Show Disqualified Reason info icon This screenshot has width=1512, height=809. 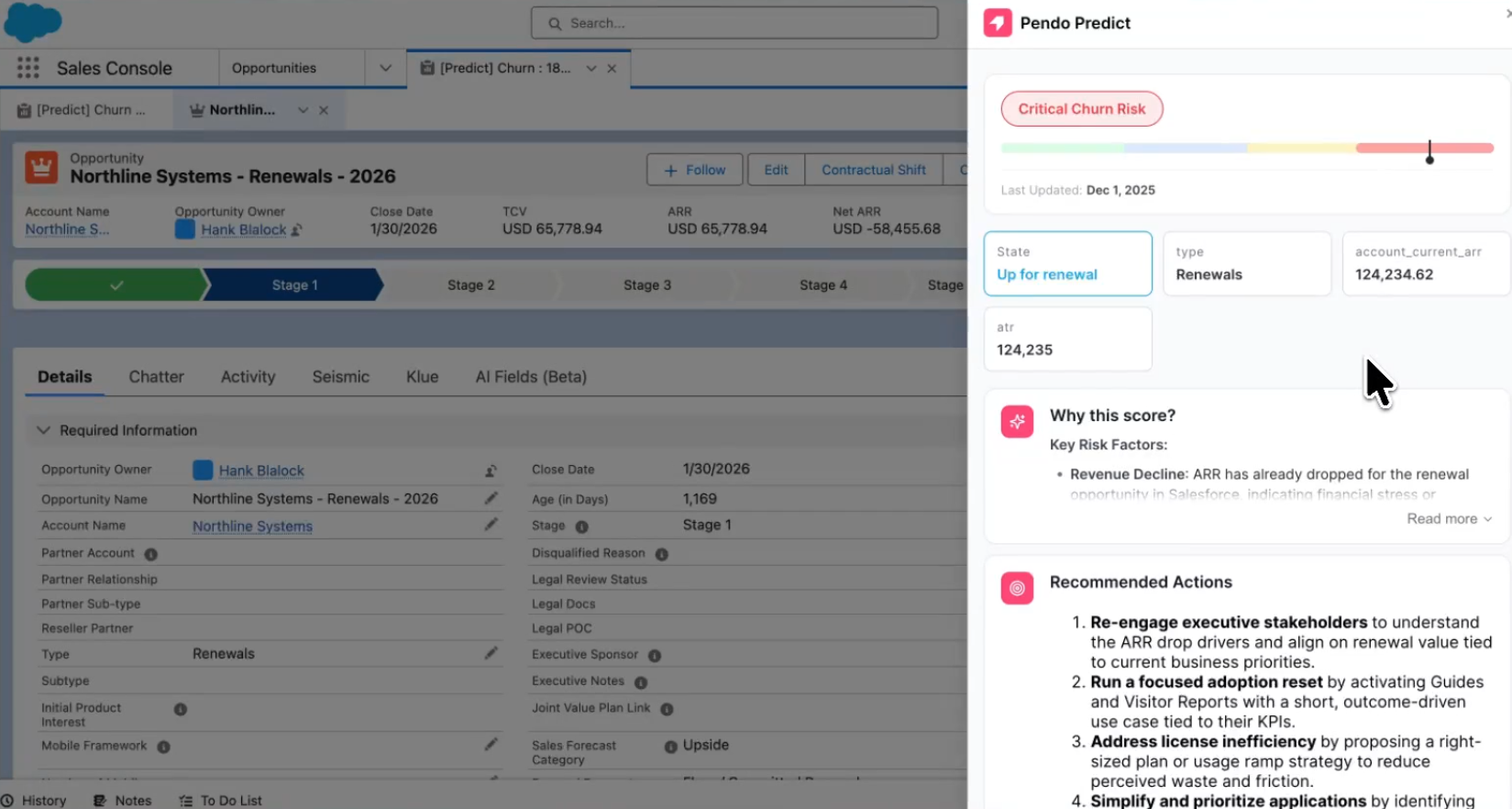662,554
